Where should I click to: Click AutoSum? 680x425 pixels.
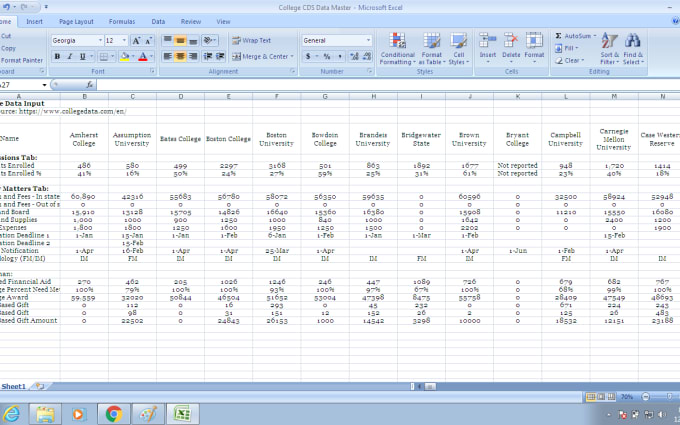[x=575, y=36]
